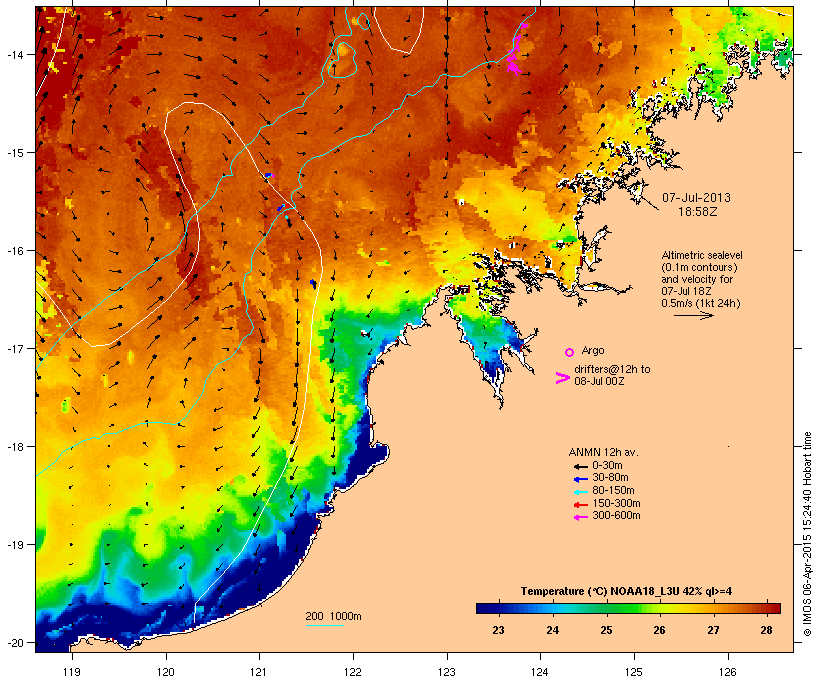Click latitude axis label -15
820x680 pixels.
[14, 153]
